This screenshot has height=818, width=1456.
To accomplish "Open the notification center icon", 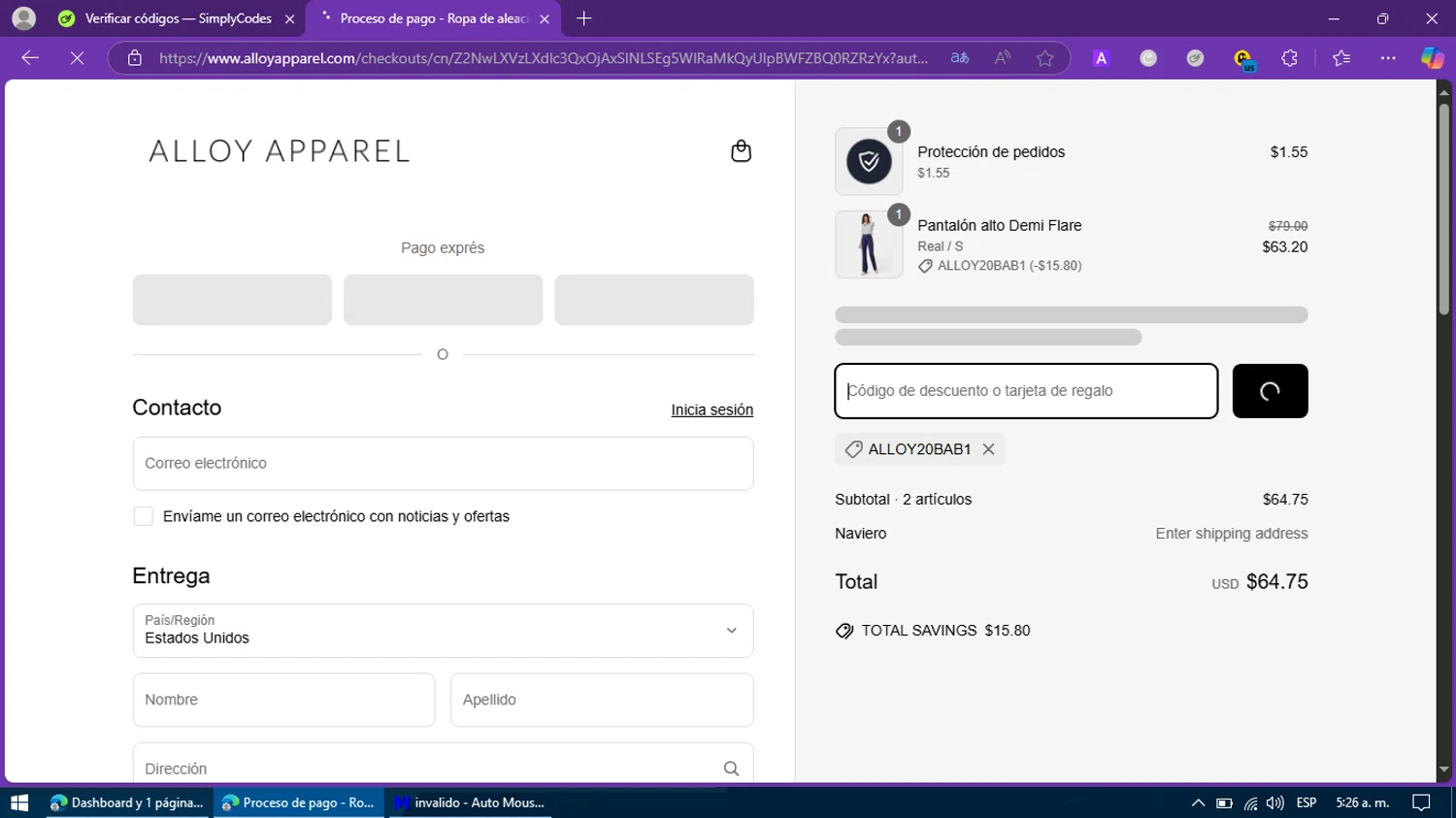I will [1421, 802].
